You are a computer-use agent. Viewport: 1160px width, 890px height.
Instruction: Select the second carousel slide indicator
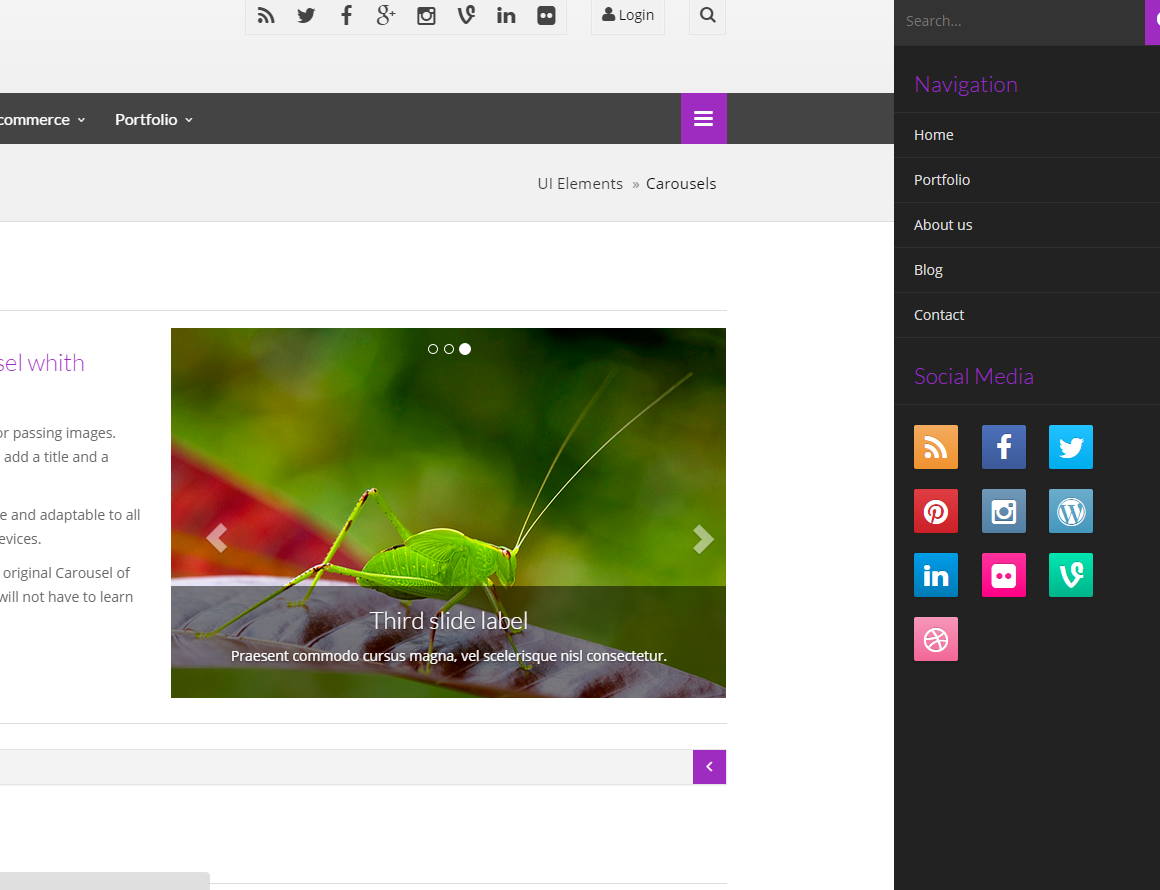(x=449, y=349)
